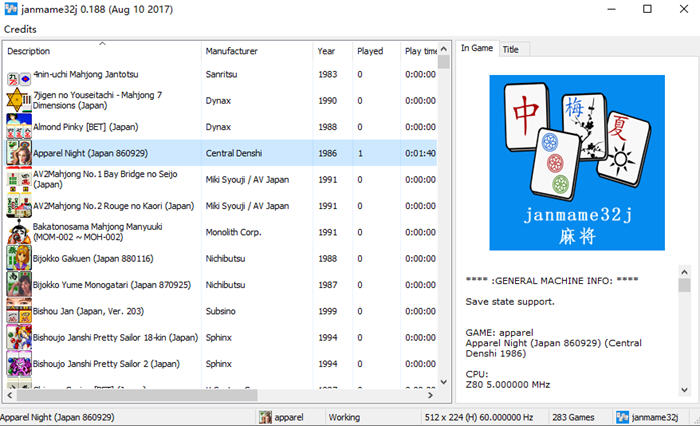
Task: Click the janmame32j icon in status bar
Action: (622, 417)
